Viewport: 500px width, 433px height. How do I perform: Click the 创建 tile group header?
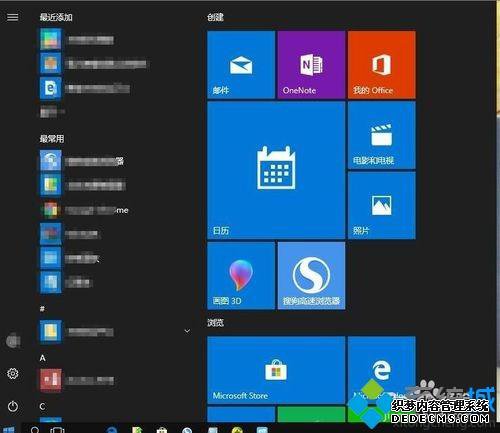[215, 17]
